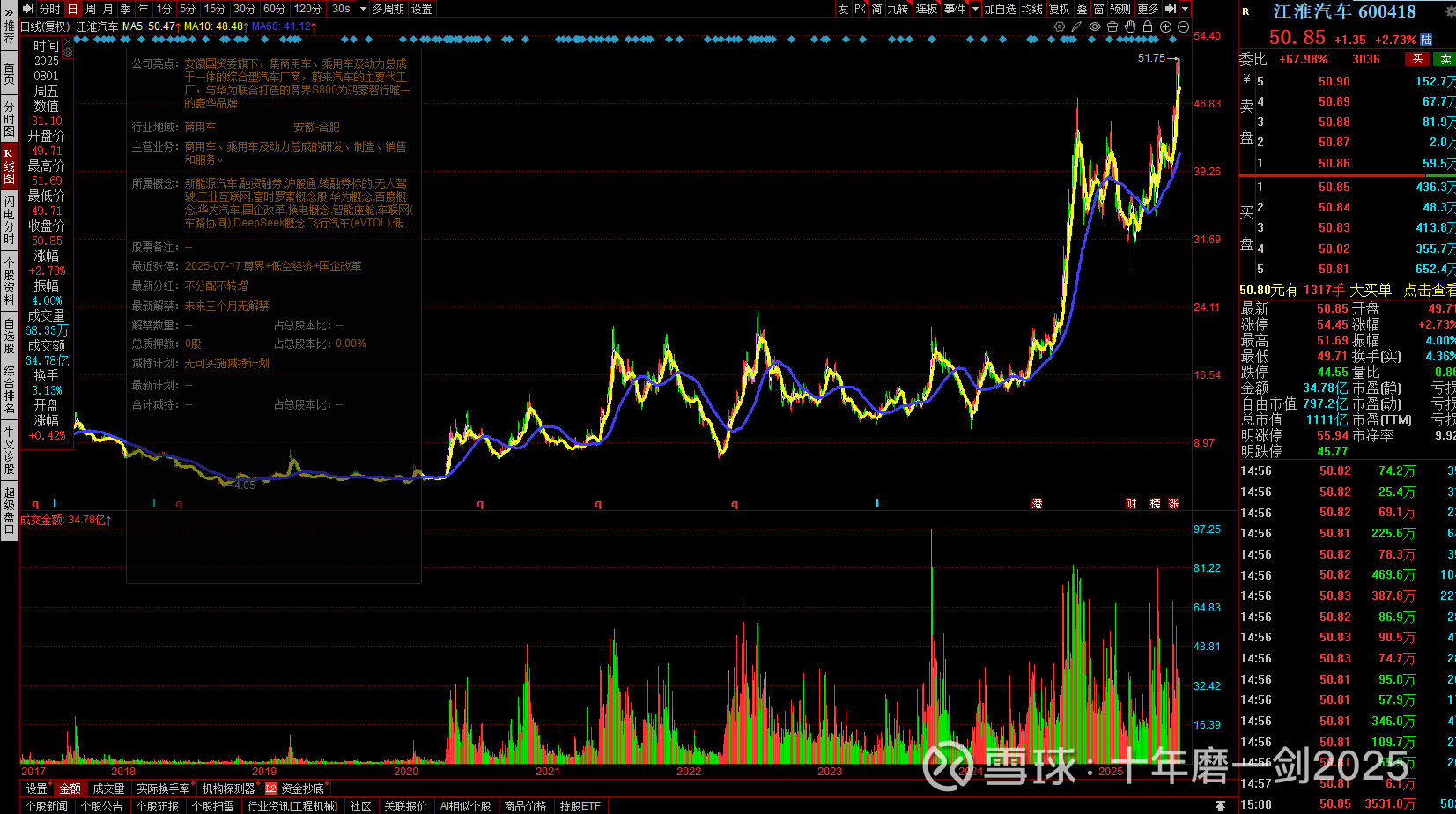Open 超级盘口 in left sidebar

pyautogui.click(x=9, y=509)
